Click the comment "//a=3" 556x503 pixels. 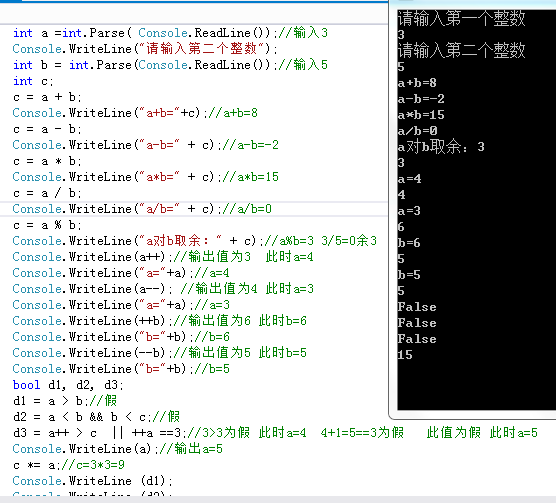[212, 305]
